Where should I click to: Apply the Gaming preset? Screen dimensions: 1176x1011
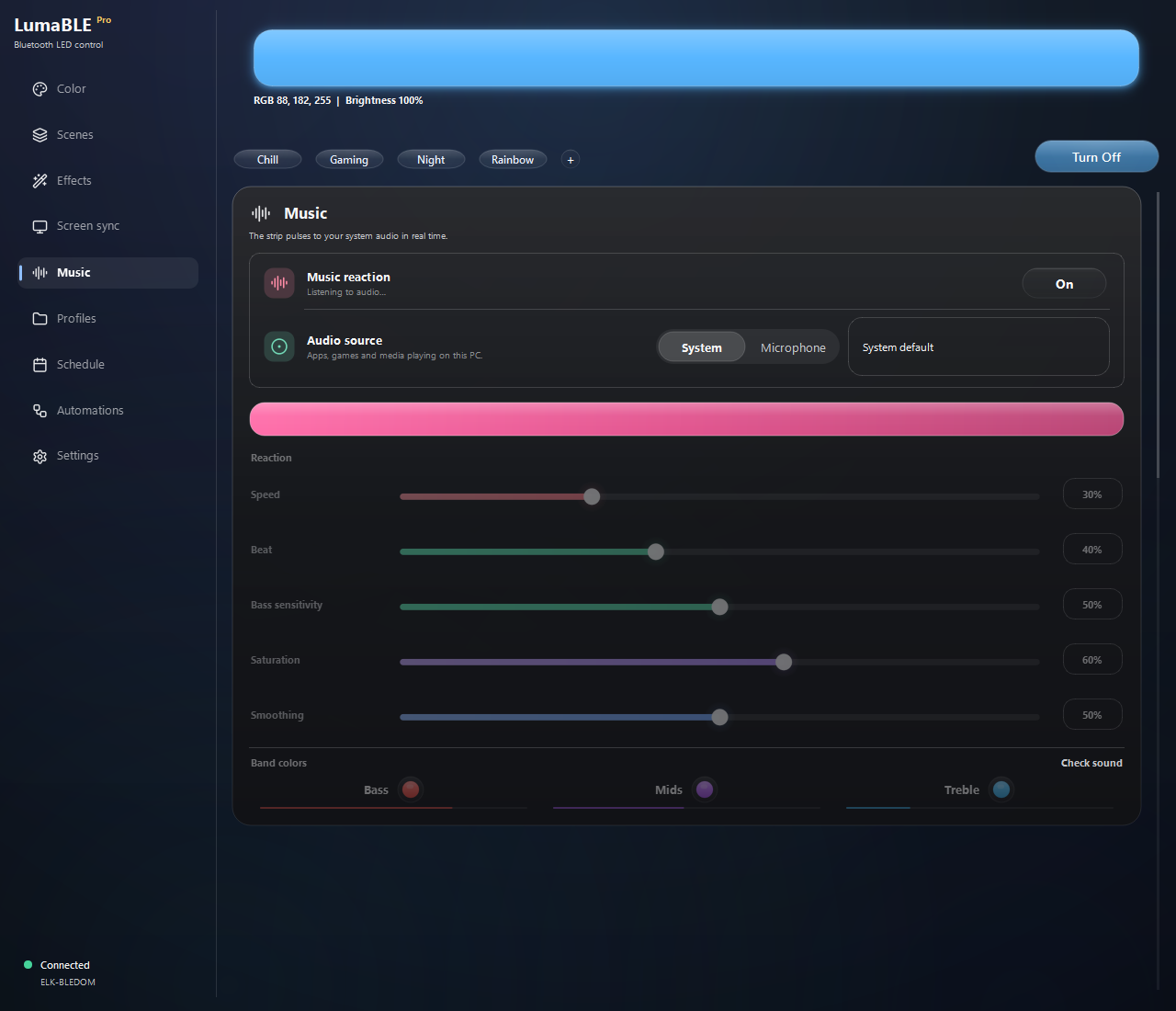click(349, 160)
